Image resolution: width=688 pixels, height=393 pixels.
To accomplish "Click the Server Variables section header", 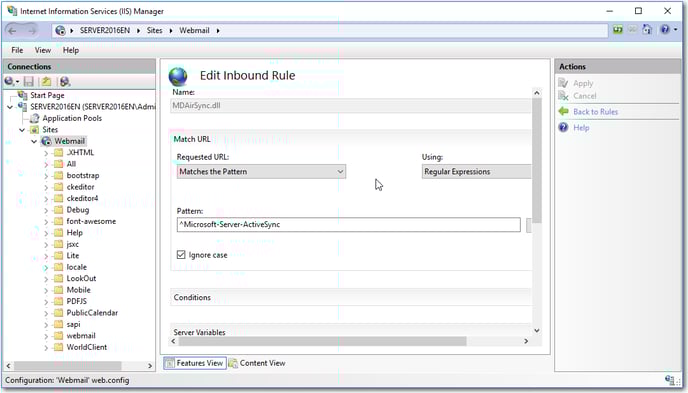I will (351, 332).
